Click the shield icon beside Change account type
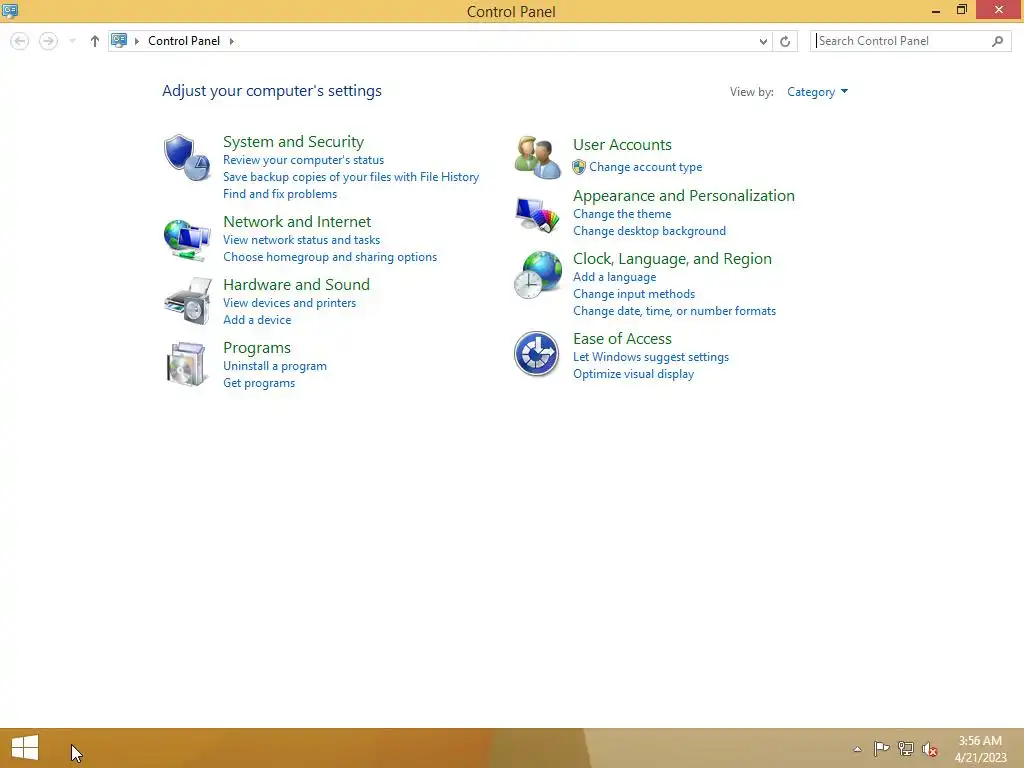The image size is (1024, 768). click(579, 167)
